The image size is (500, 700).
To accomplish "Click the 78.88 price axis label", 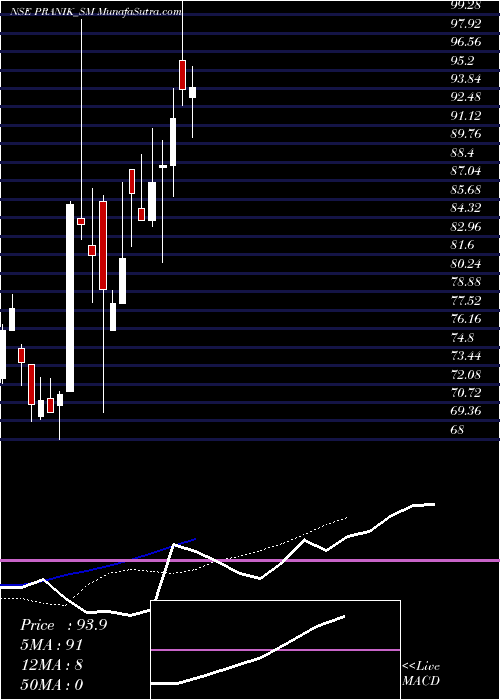I will click(466, 282).
